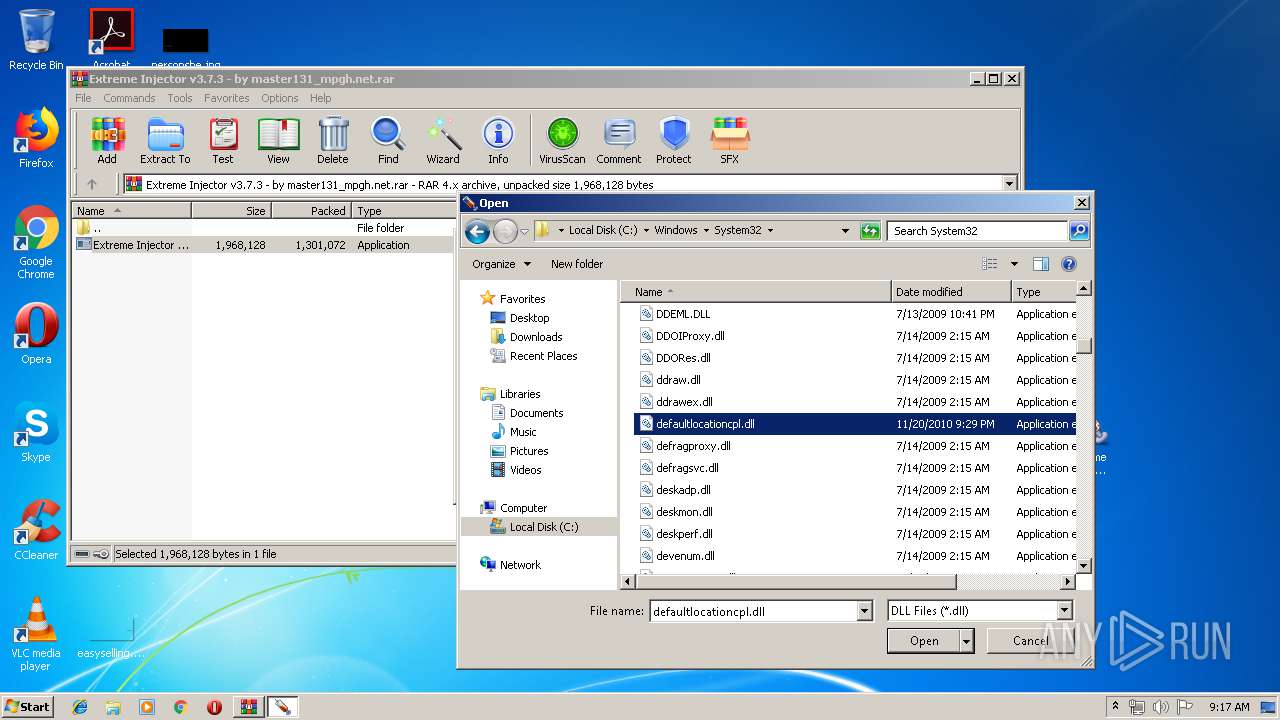Click the Protect shield icon
Image resolution: width=1280 pixels, height=720 pixels.
coord(674,140)
